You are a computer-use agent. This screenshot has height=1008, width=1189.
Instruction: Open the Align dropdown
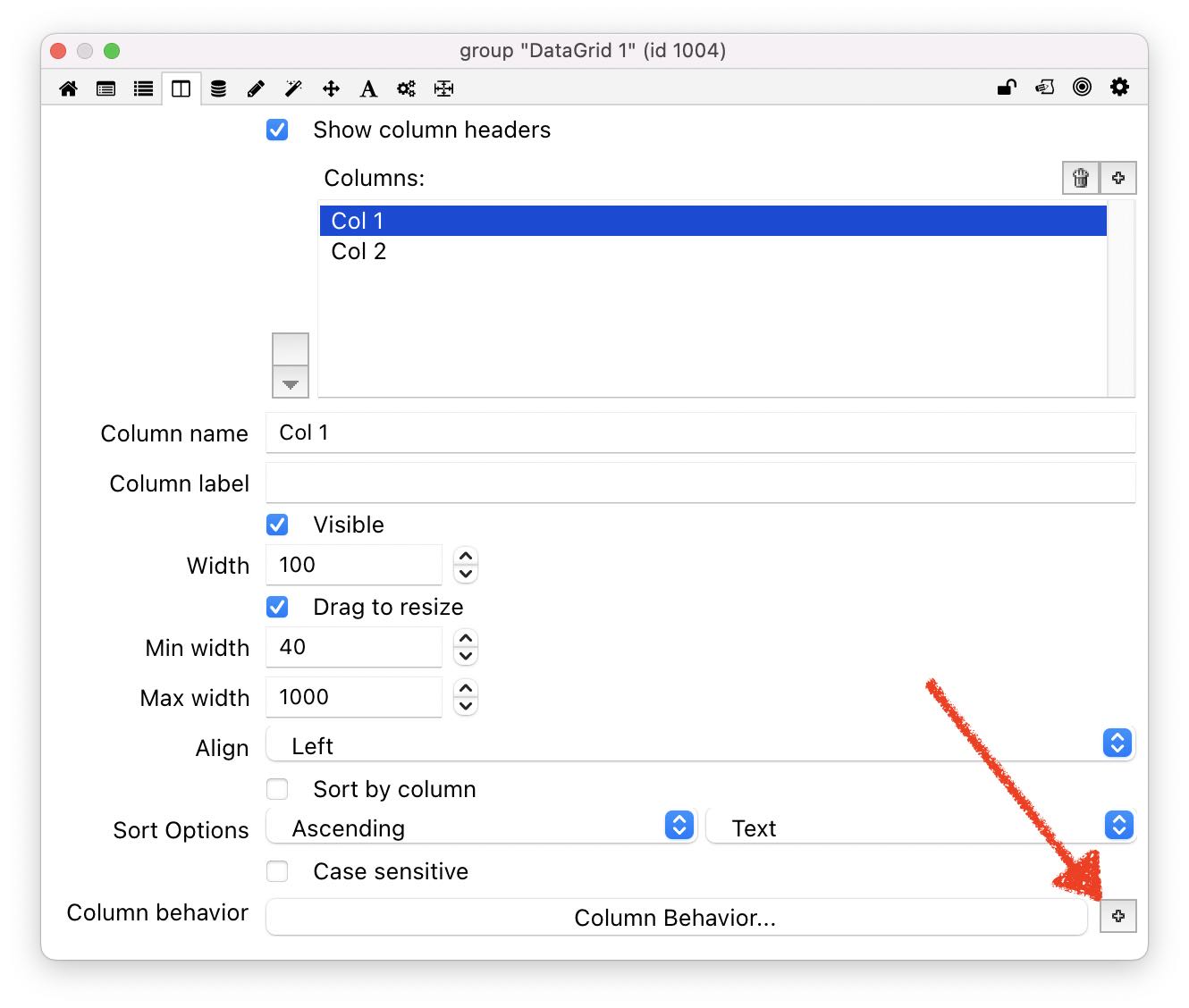700,745
